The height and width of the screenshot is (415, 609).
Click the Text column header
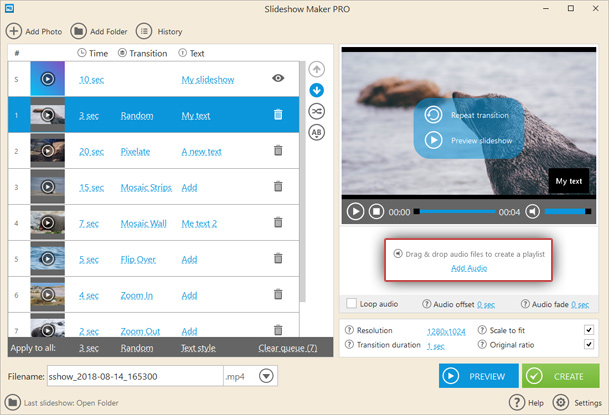pos(191,53)
